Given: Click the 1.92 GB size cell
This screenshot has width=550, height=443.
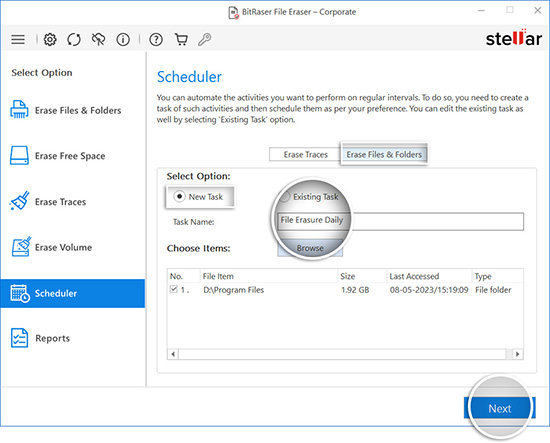Looking at the screenshot, I should click(355, 290).
